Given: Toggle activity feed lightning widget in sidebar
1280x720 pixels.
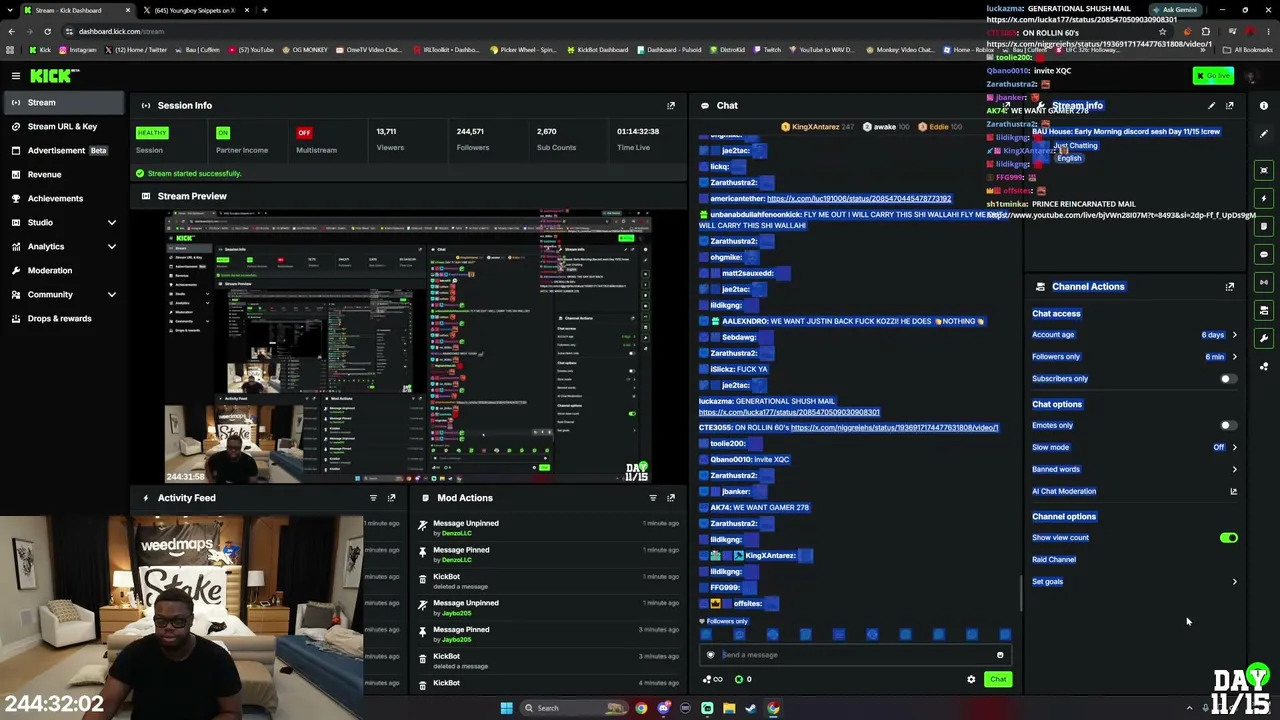Looking at the screenshot, I should point(1264,198).
